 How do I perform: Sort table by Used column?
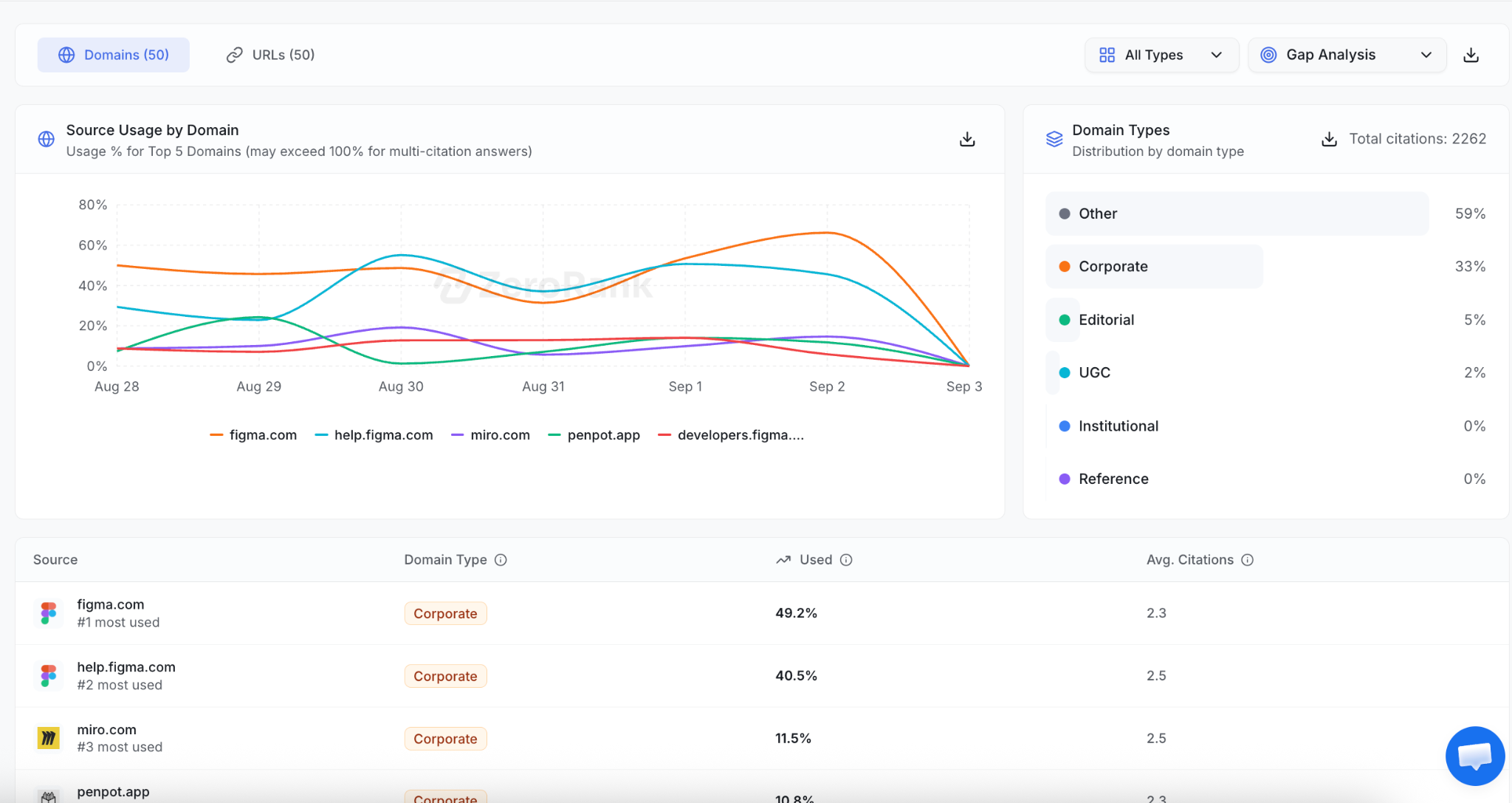click(815, 560)
